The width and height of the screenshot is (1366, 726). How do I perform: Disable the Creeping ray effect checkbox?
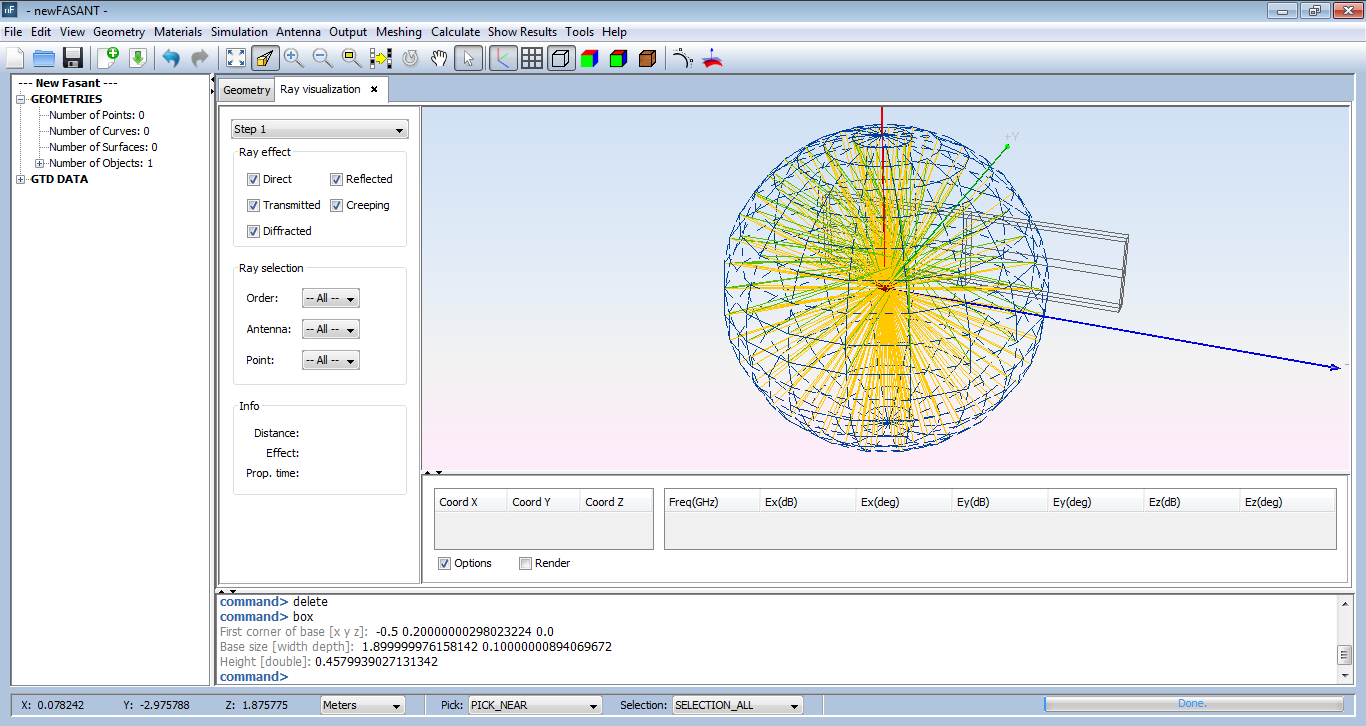(x=337, y=205)
